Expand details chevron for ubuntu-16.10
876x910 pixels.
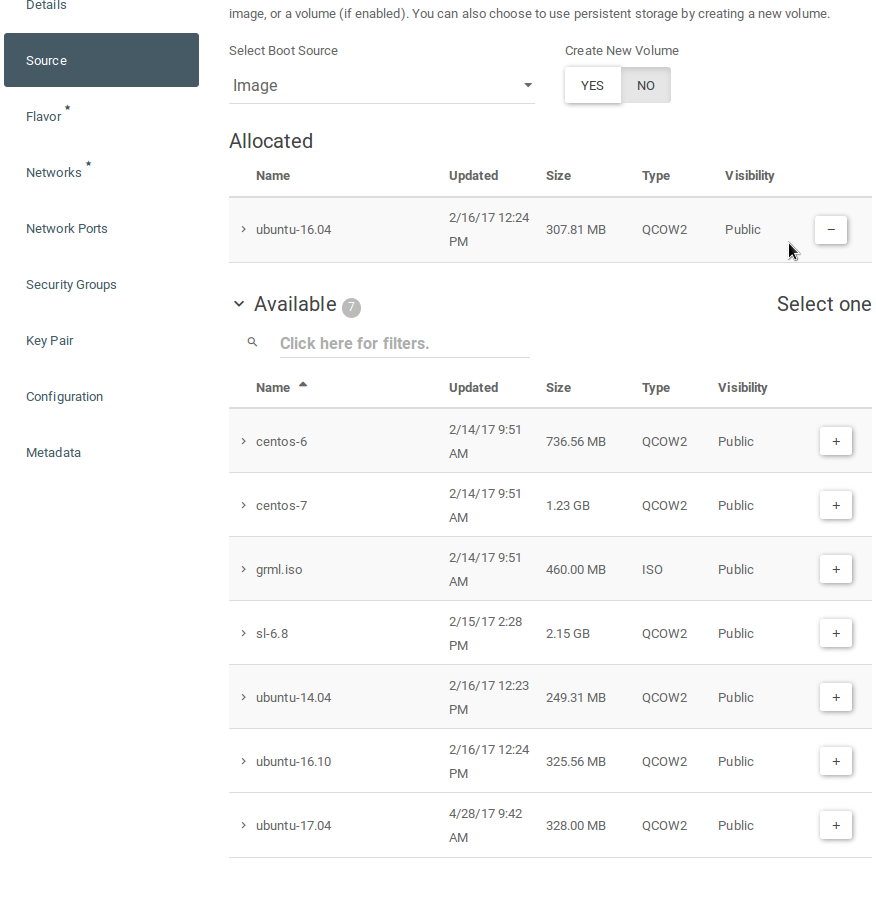[243, 761]
